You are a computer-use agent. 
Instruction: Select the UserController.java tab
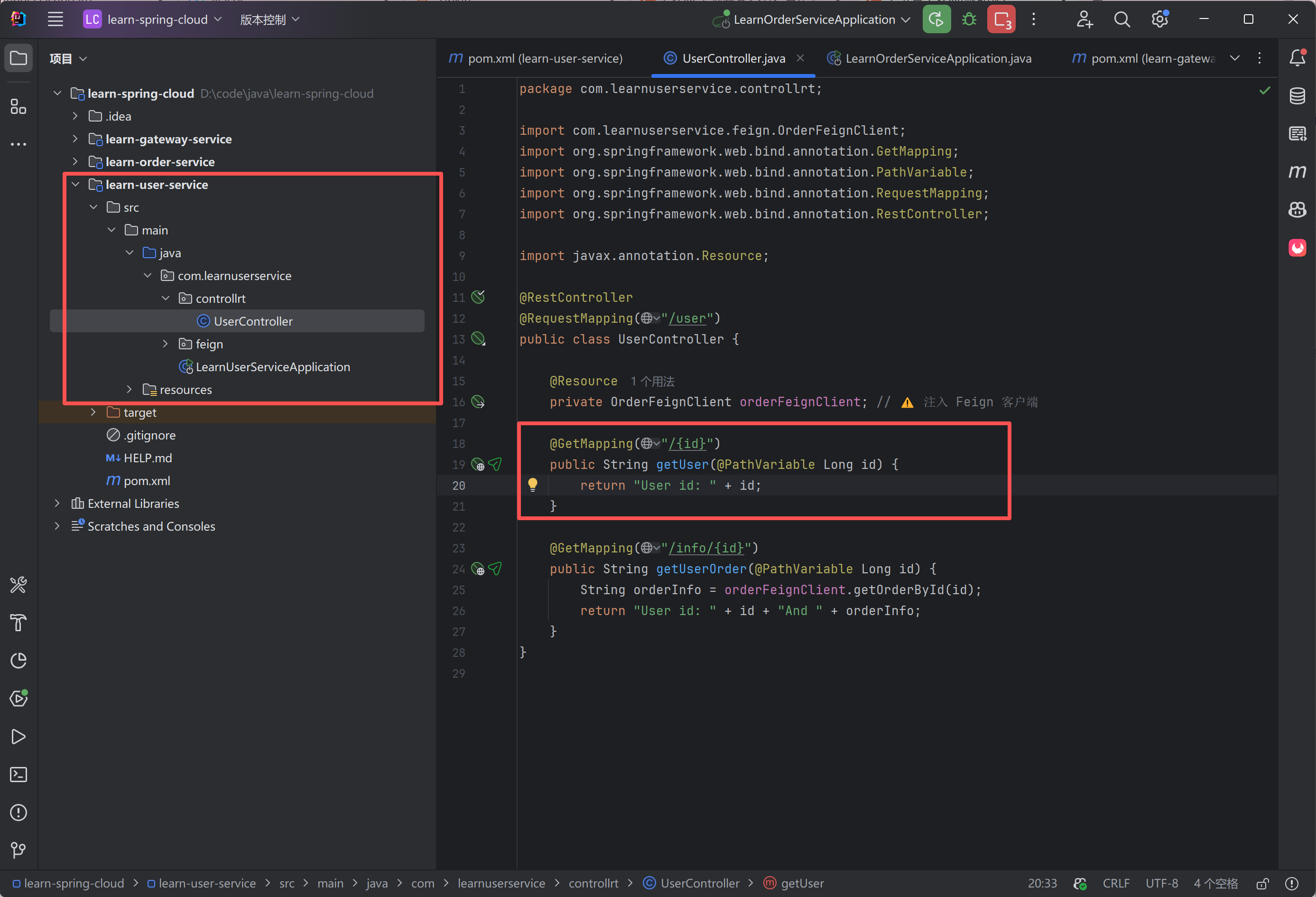733,58
